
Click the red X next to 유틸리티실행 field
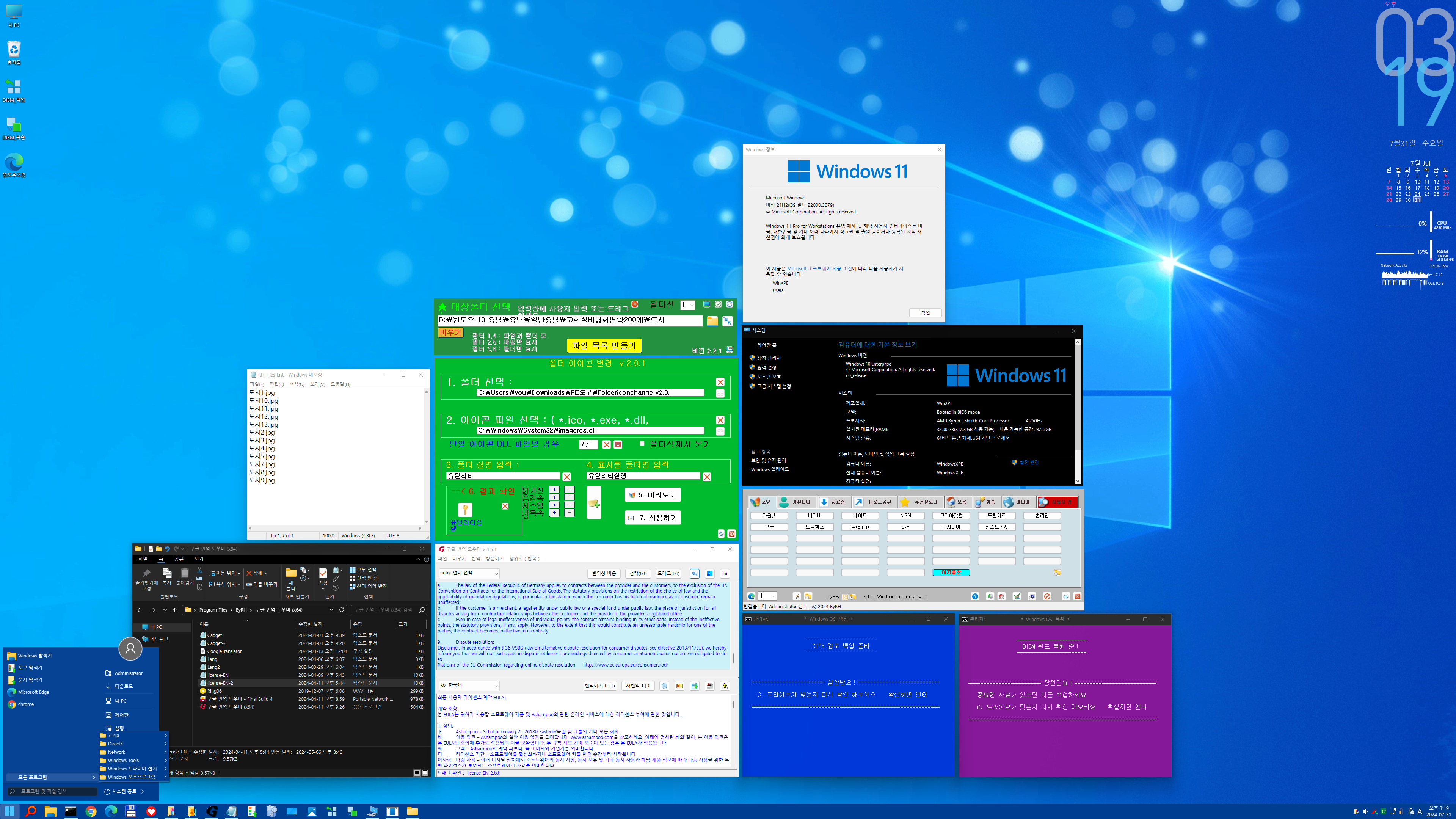(706, 477)
